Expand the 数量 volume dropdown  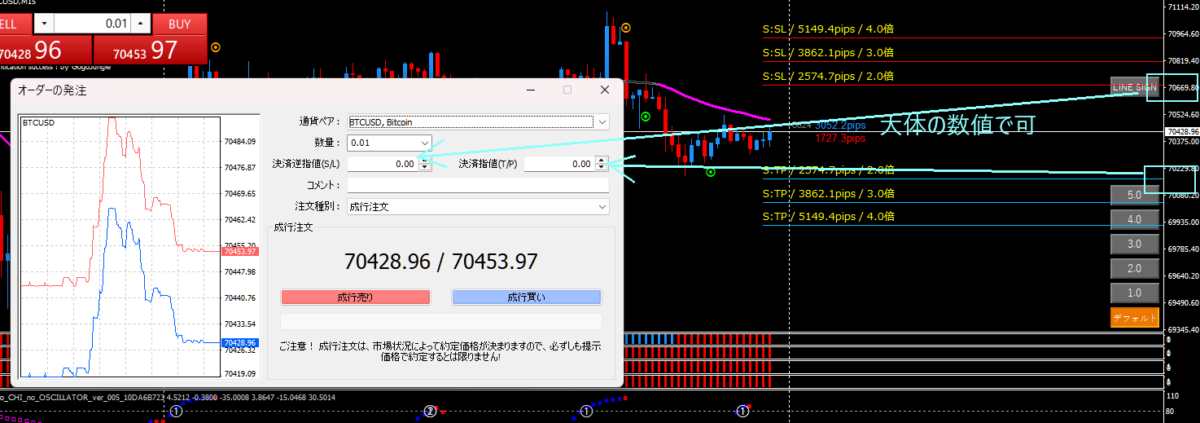pos(425,143)
